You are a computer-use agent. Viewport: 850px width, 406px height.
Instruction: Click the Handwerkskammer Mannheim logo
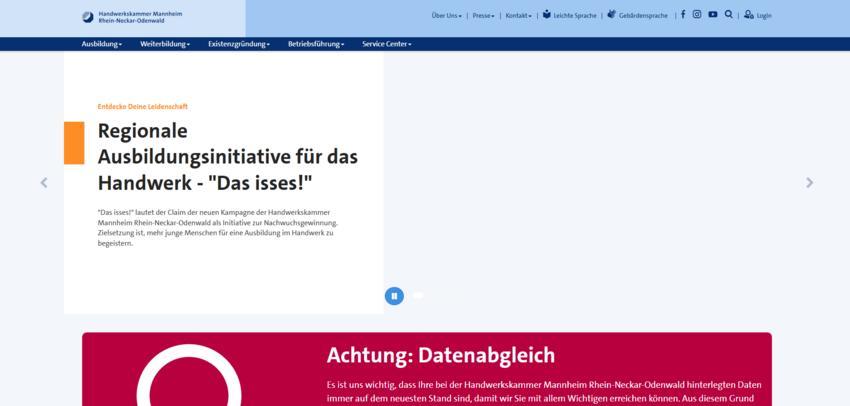(x=132, y=17)
